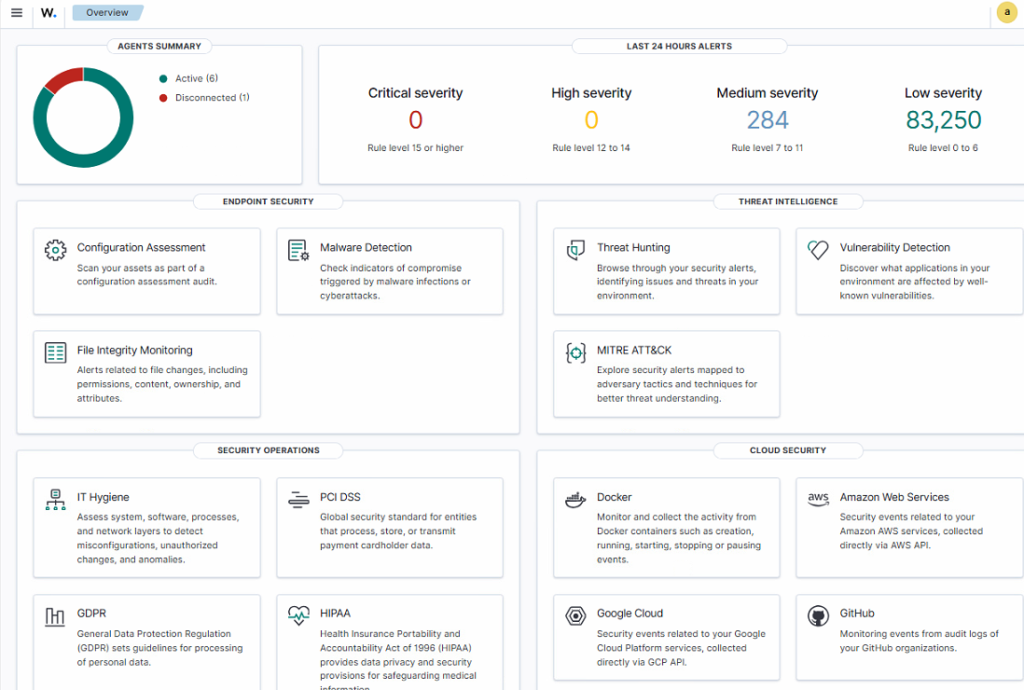The width and height of the screenshot is (1024, 690).
Task: Click the Vulnerability Detection heart icon
Action: 818,250
